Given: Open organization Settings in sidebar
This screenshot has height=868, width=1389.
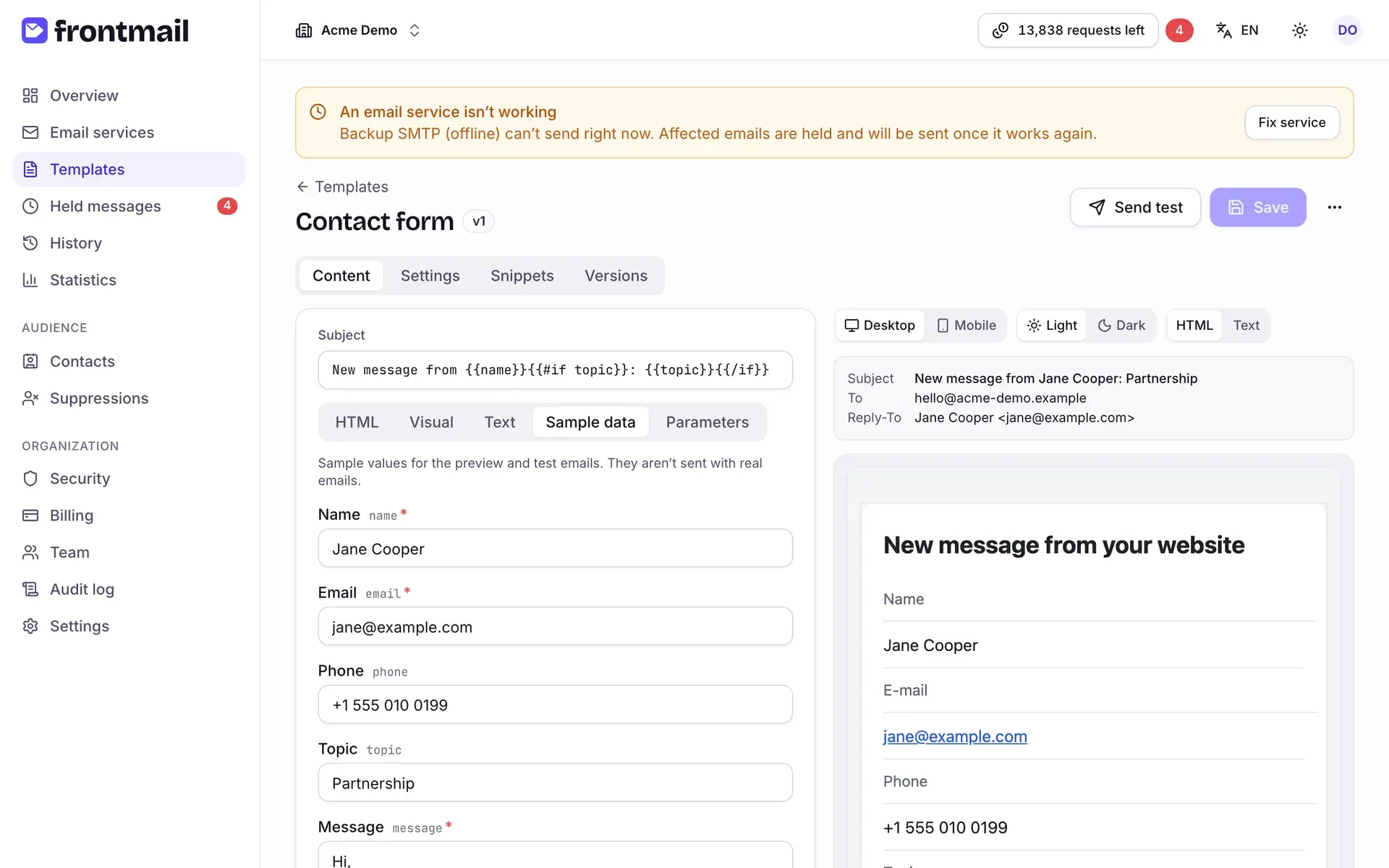Looking at the screenshot, I should [x=129, y=626].
